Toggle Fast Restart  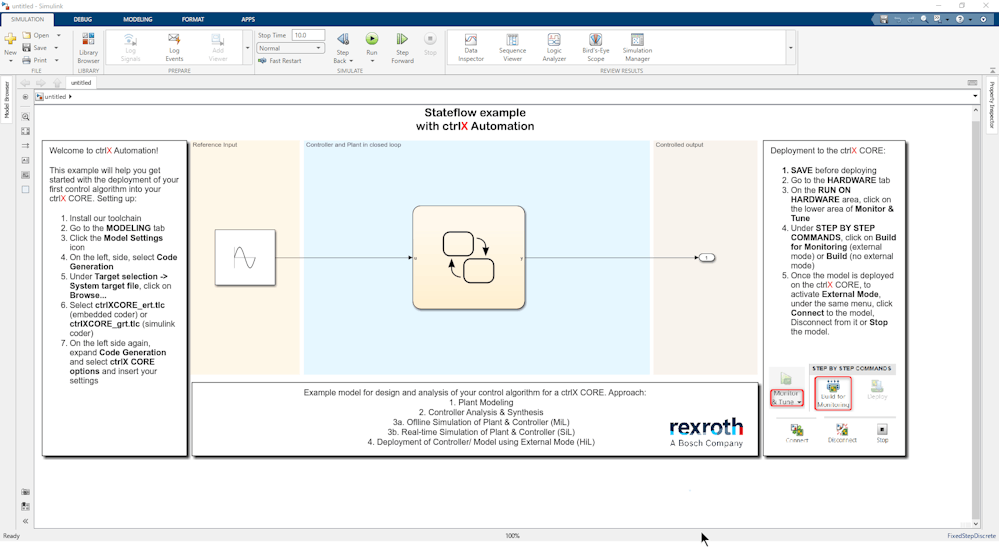[280, 61]
